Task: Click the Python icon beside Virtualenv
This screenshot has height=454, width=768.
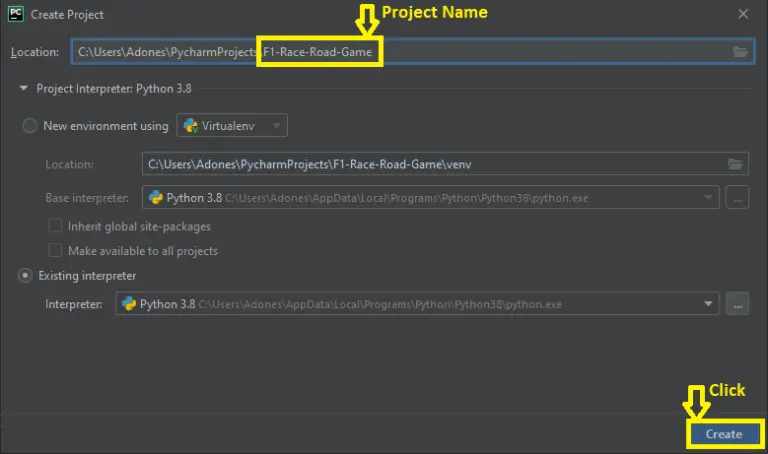Action: [x=190, y=126]
